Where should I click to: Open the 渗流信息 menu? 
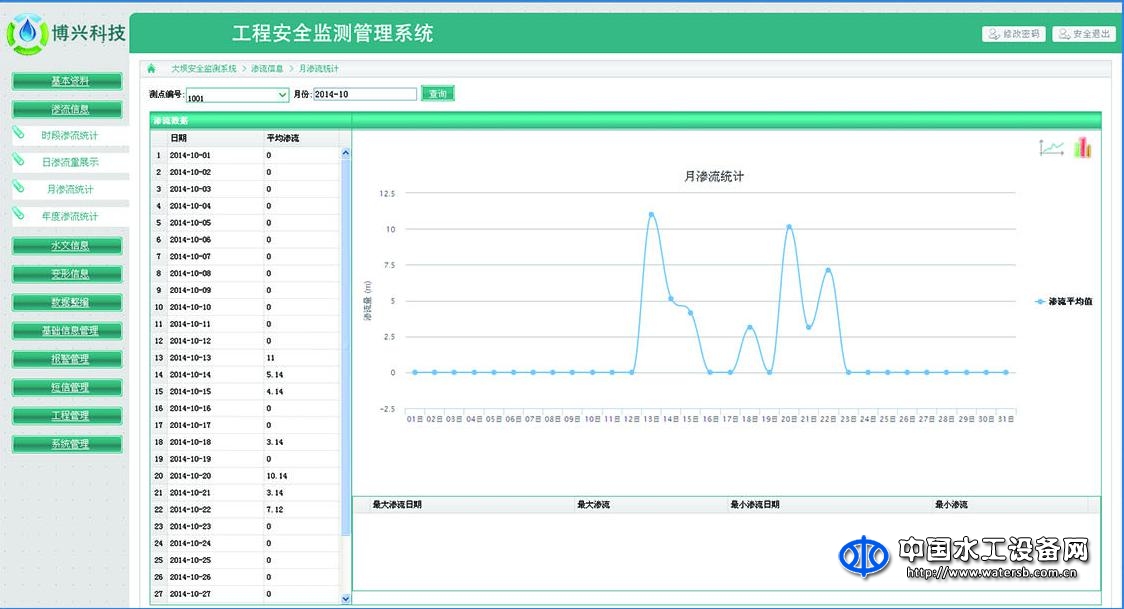pyautogui.click(x=66, y=107)
